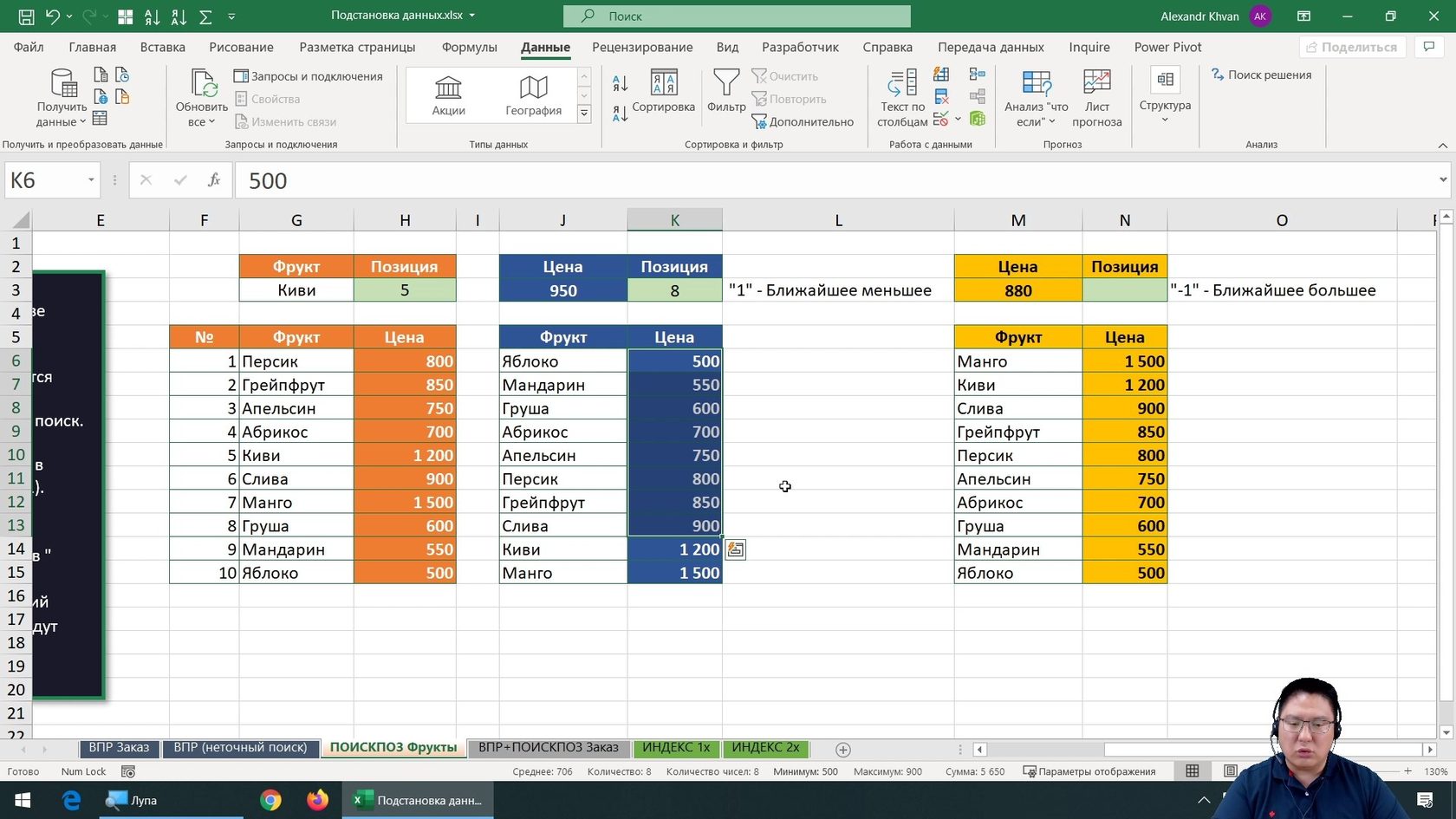Expand the Получить данные dropdown

click(x=62, y=98)
